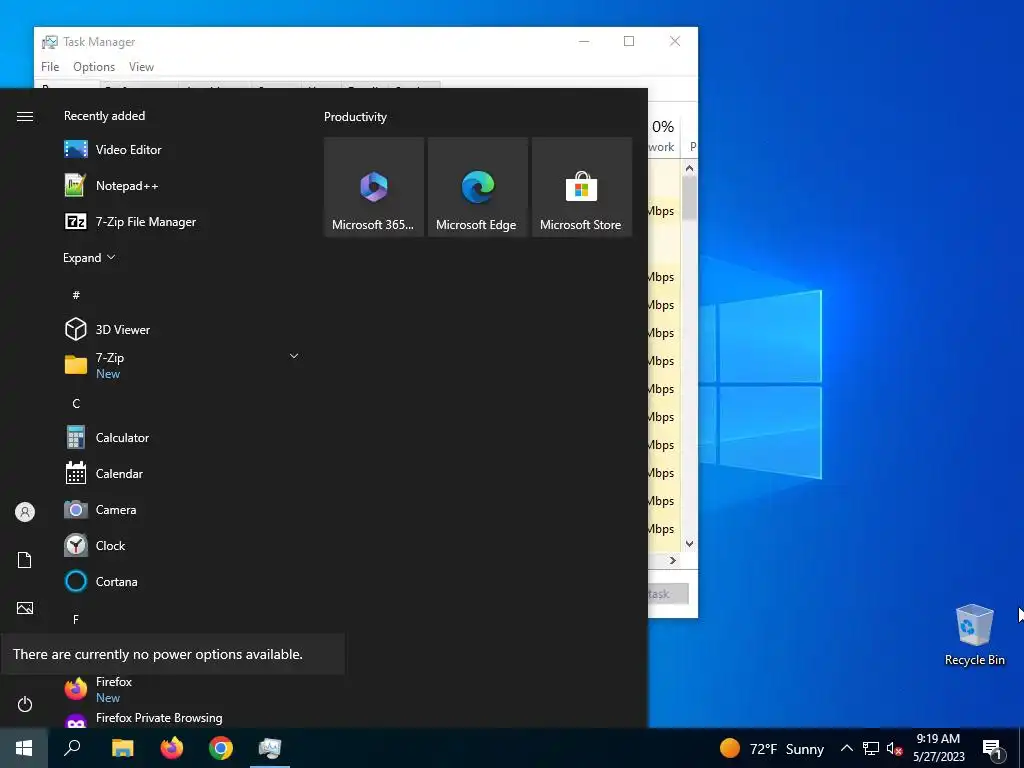Open the network status tray icon
1024x768 pixels.
pyautogui.click(x=871, y=748)
